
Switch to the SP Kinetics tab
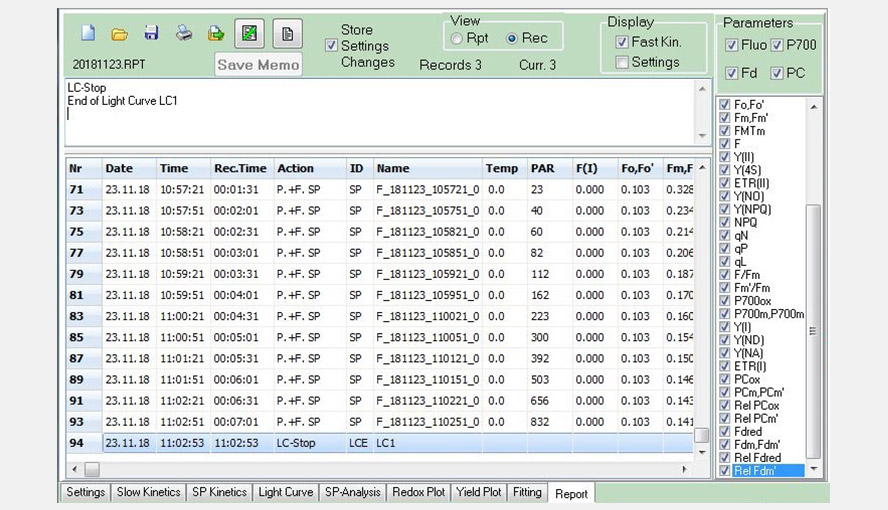tap(219, 492)
